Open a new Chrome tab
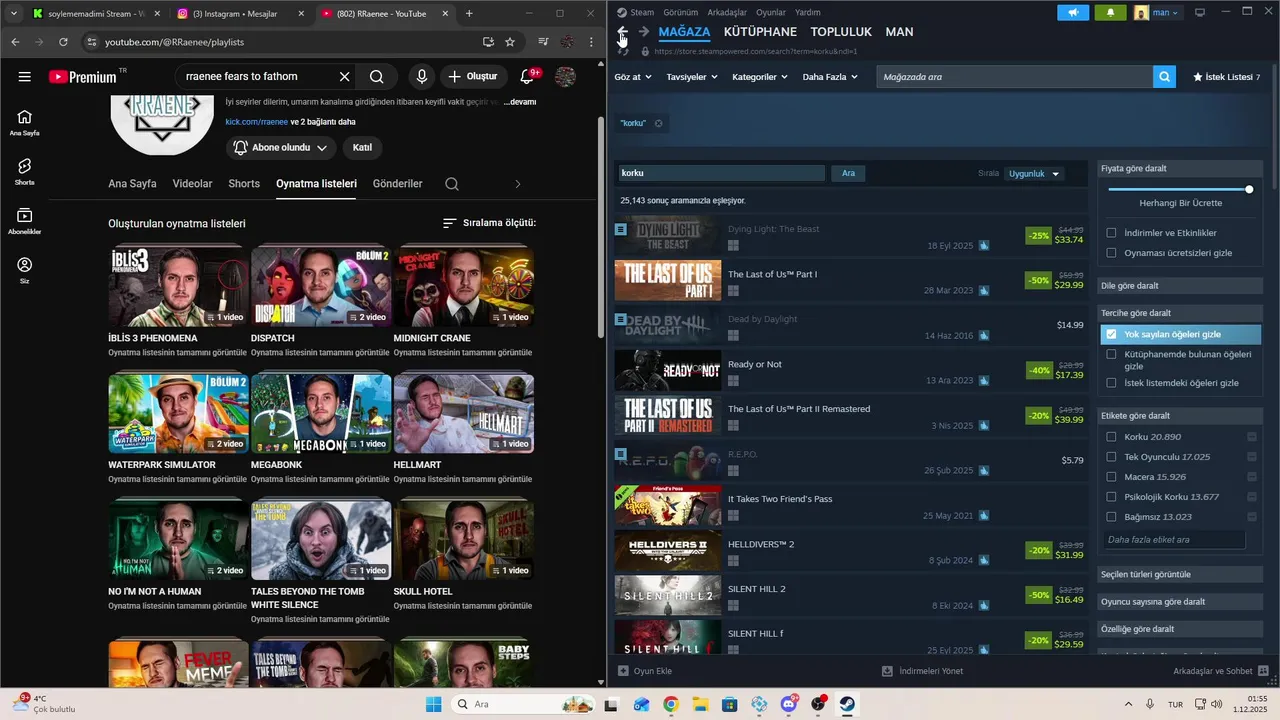The image size is (1280, 720). point(469,13)
